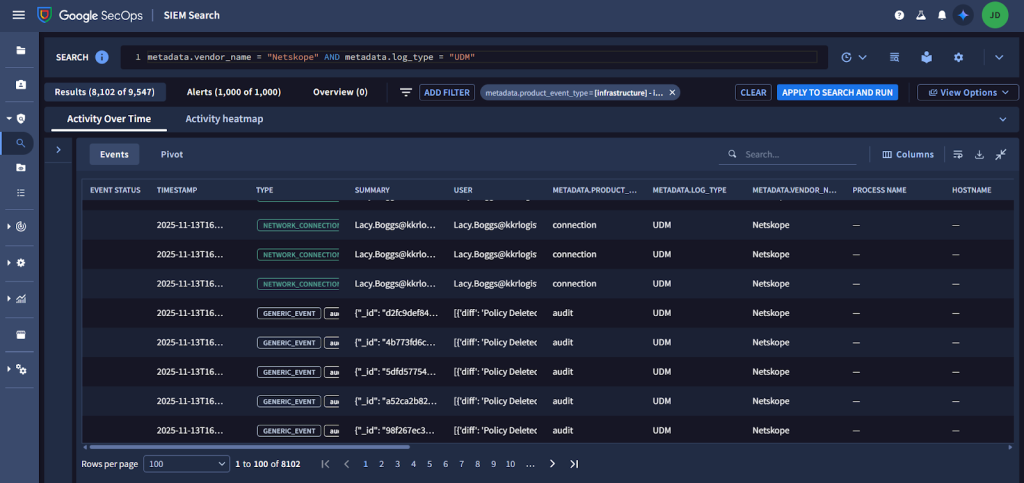The image size is (1024, 483).
Task: Open the folder icon in left sidebar top
Action: (21, 50)
